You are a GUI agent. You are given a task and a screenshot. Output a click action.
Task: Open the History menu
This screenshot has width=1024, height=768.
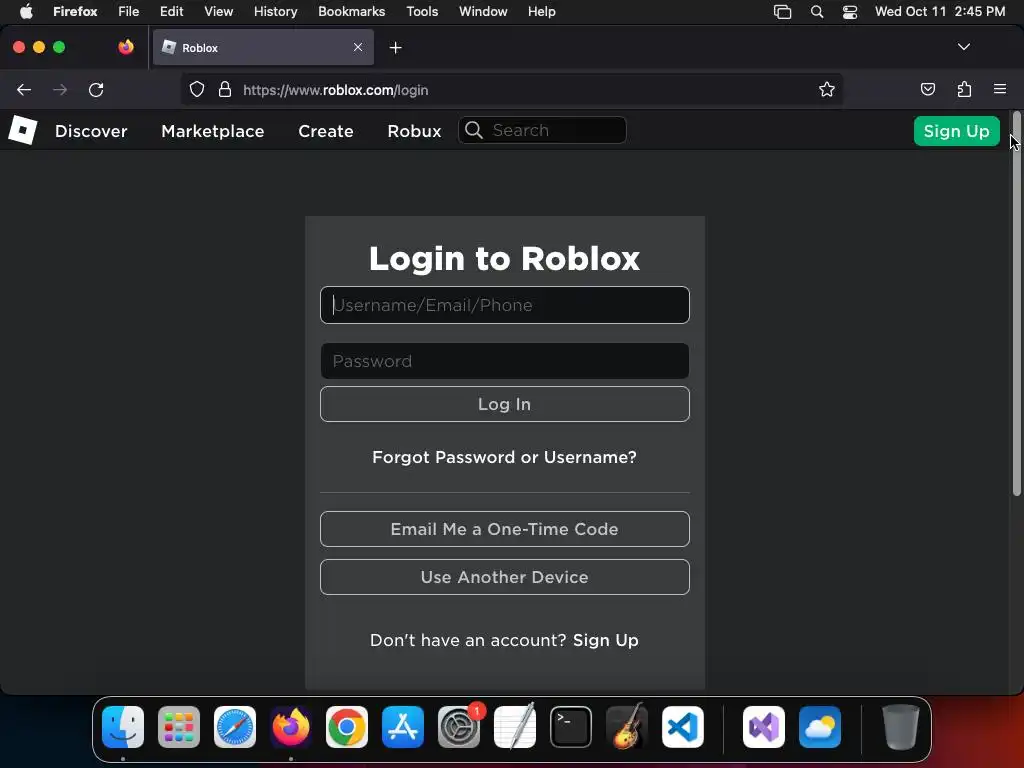(276, 11)
